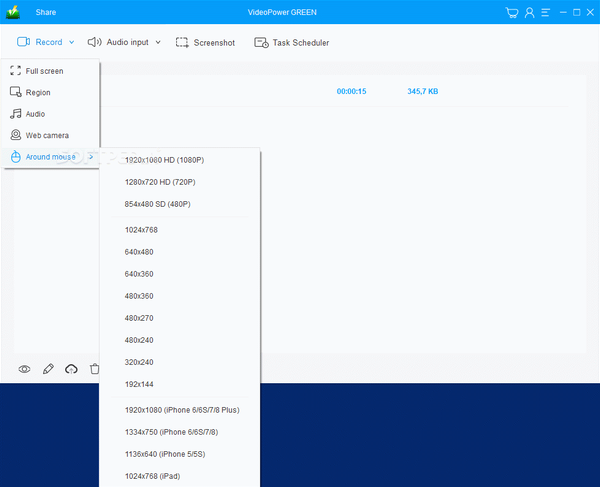Minimize the VideoPower GREEN window

[563, 13]
